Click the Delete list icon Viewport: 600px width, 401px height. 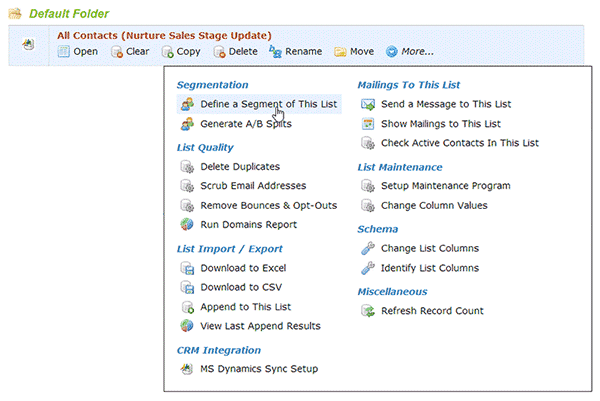coord(219,52)
